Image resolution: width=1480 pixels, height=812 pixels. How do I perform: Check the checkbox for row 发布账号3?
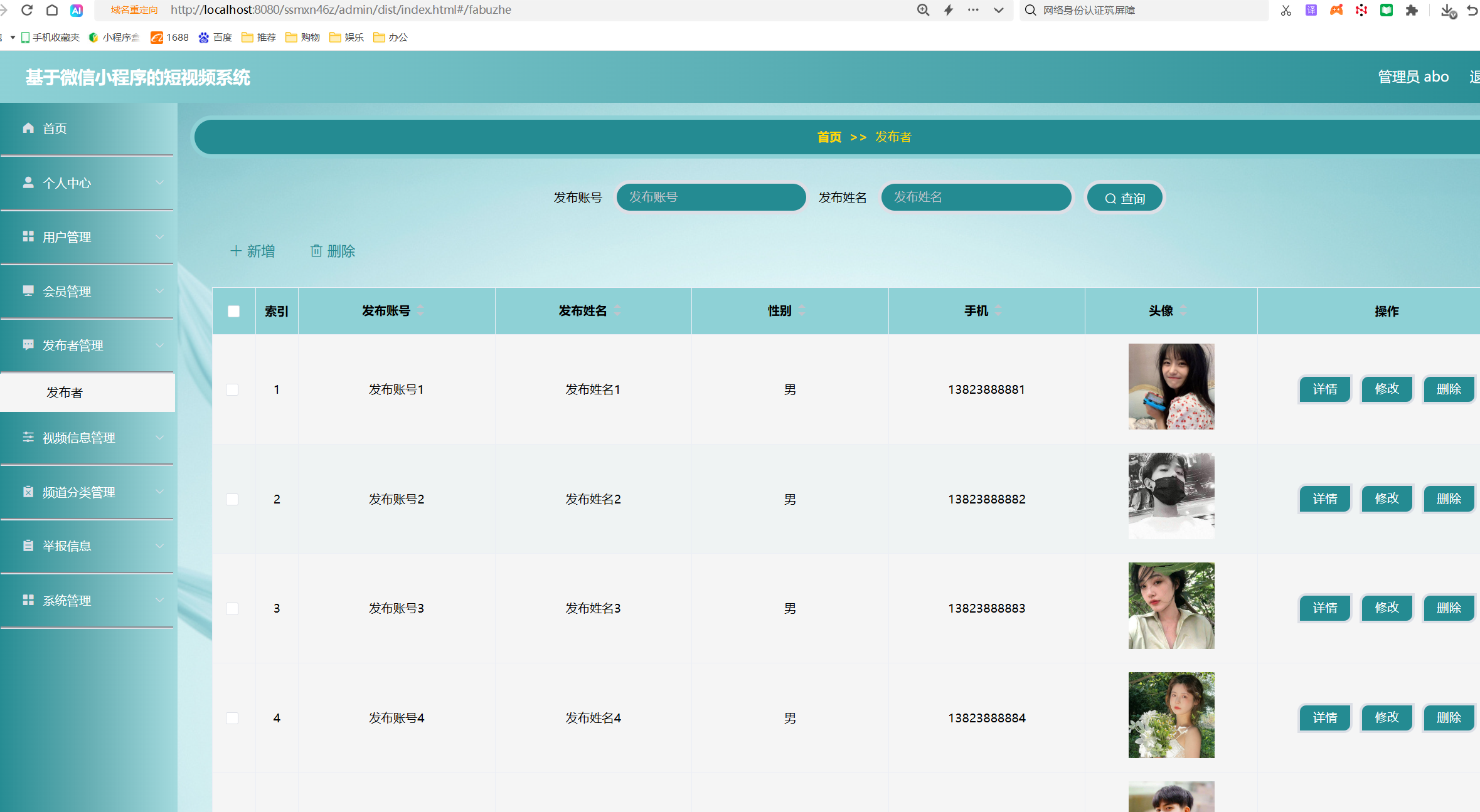point(232,609)
